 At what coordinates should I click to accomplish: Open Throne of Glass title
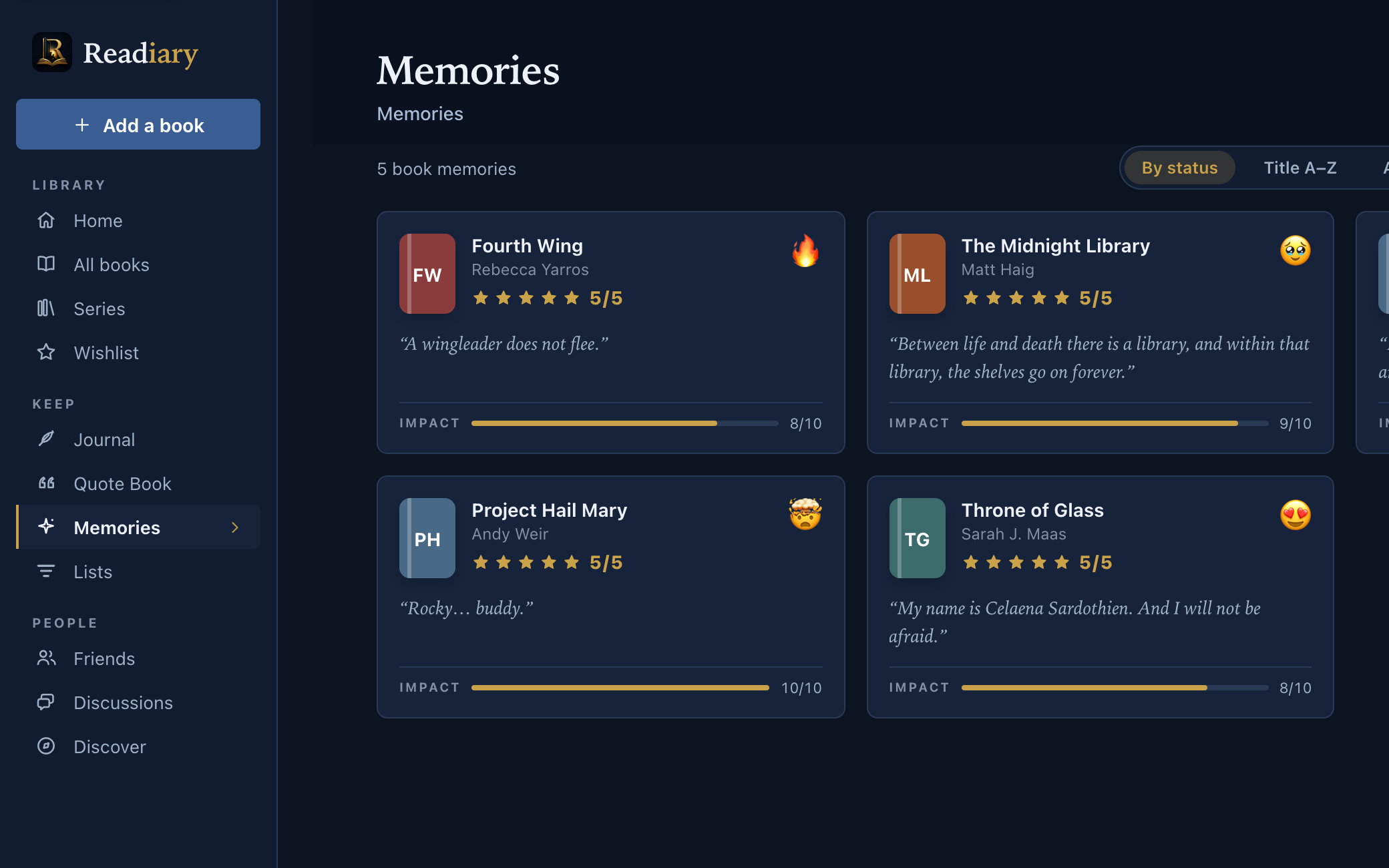(1032, 510)
